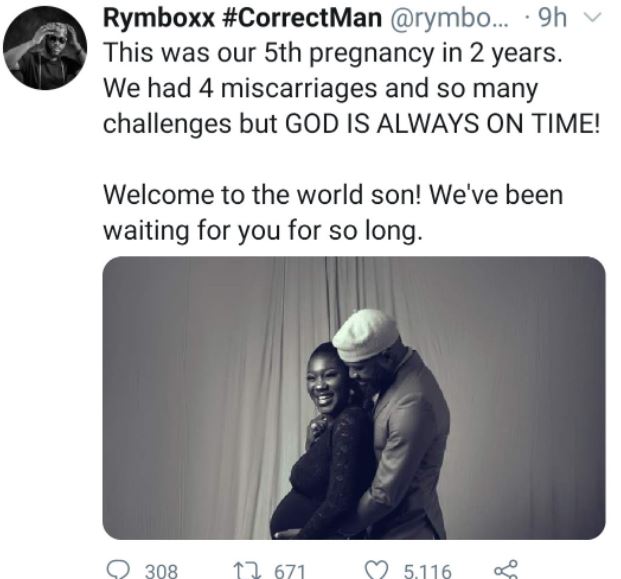This screenshot has width=621, height=579.
Task: Click the 5,116 likes count
Action: [x=427, y=571]
